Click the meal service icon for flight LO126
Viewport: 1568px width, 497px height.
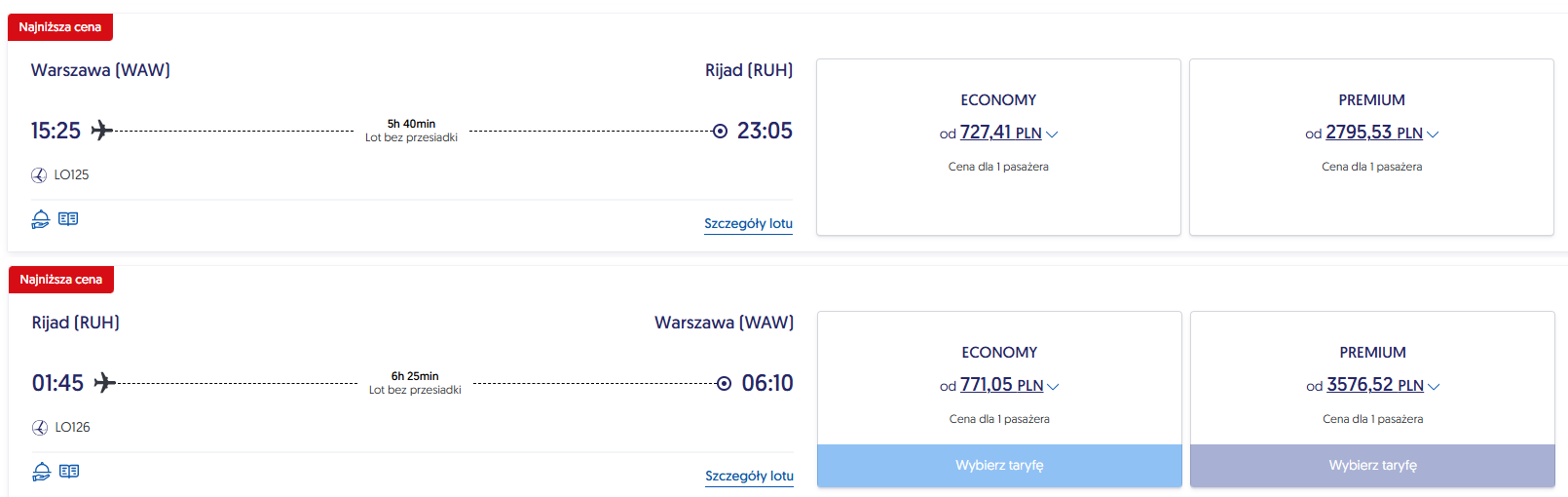coord(41,472)
